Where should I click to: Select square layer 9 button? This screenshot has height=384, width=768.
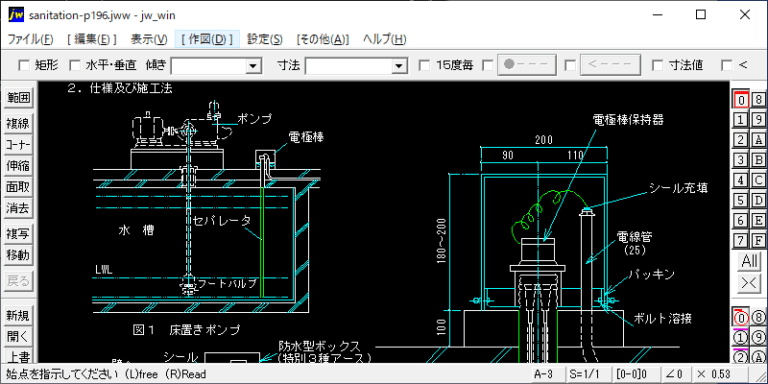coord(759,120)
